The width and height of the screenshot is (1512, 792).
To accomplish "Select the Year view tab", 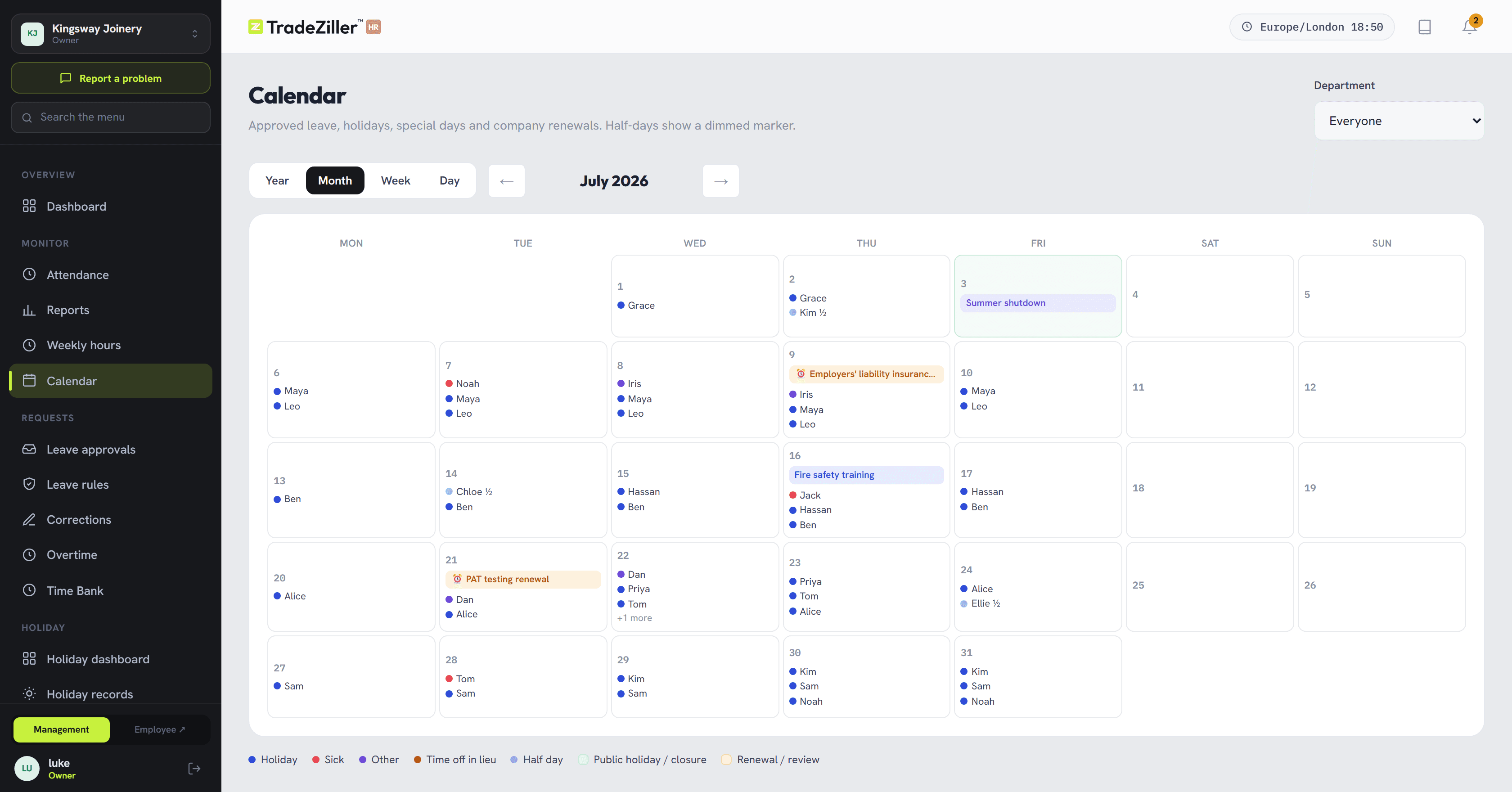I will [x=277, y=180].
